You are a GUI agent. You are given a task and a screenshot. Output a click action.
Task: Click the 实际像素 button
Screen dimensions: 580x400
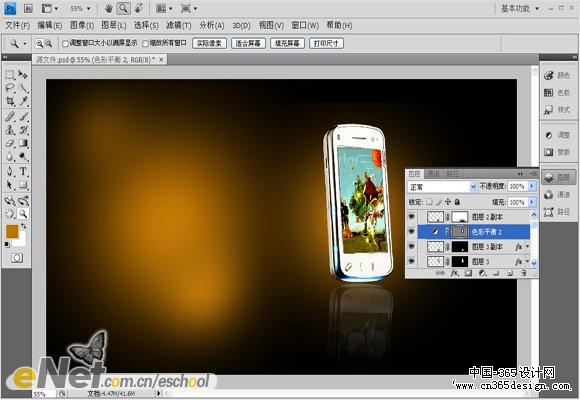coord(209,43)
